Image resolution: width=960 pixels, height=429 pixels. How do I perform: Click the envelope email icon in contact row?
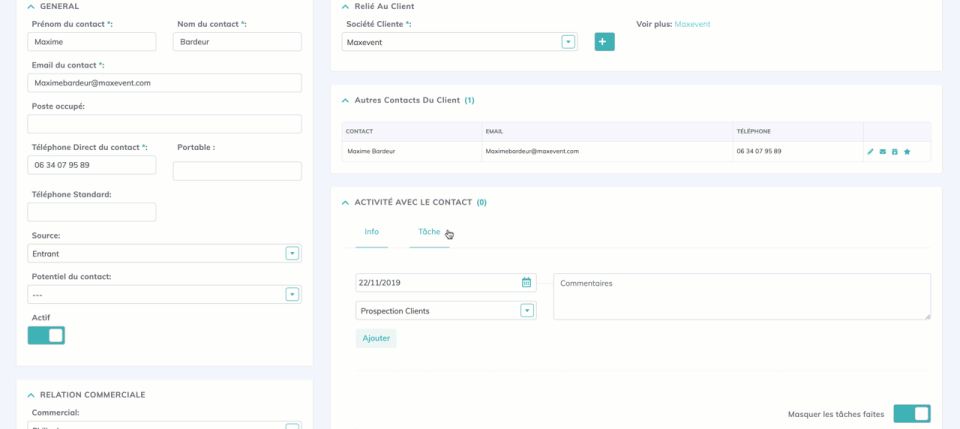[x=883, y=152]
